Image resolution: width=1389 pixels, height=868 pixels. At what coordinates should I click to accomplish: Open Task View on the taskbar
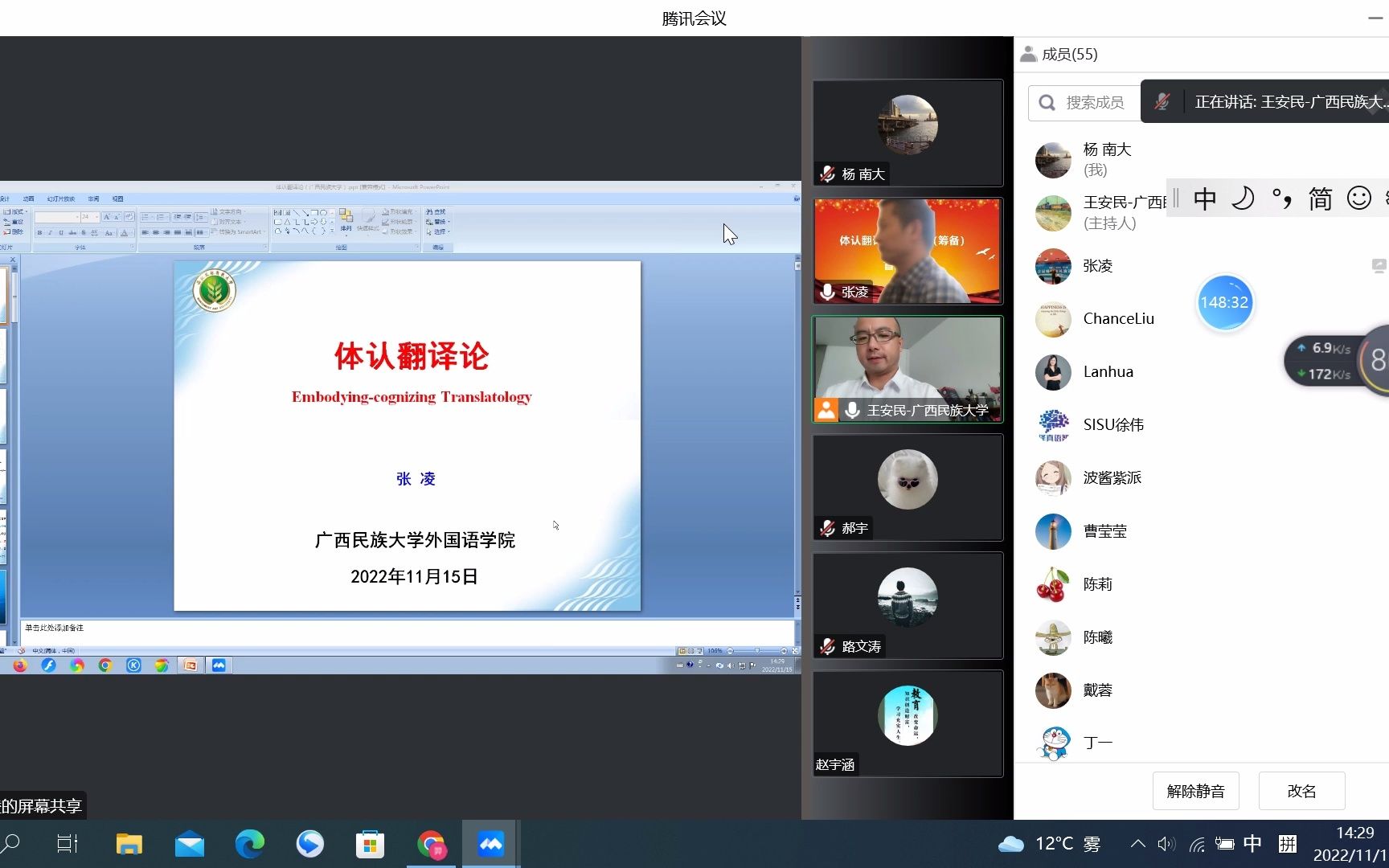coord(68,844)
